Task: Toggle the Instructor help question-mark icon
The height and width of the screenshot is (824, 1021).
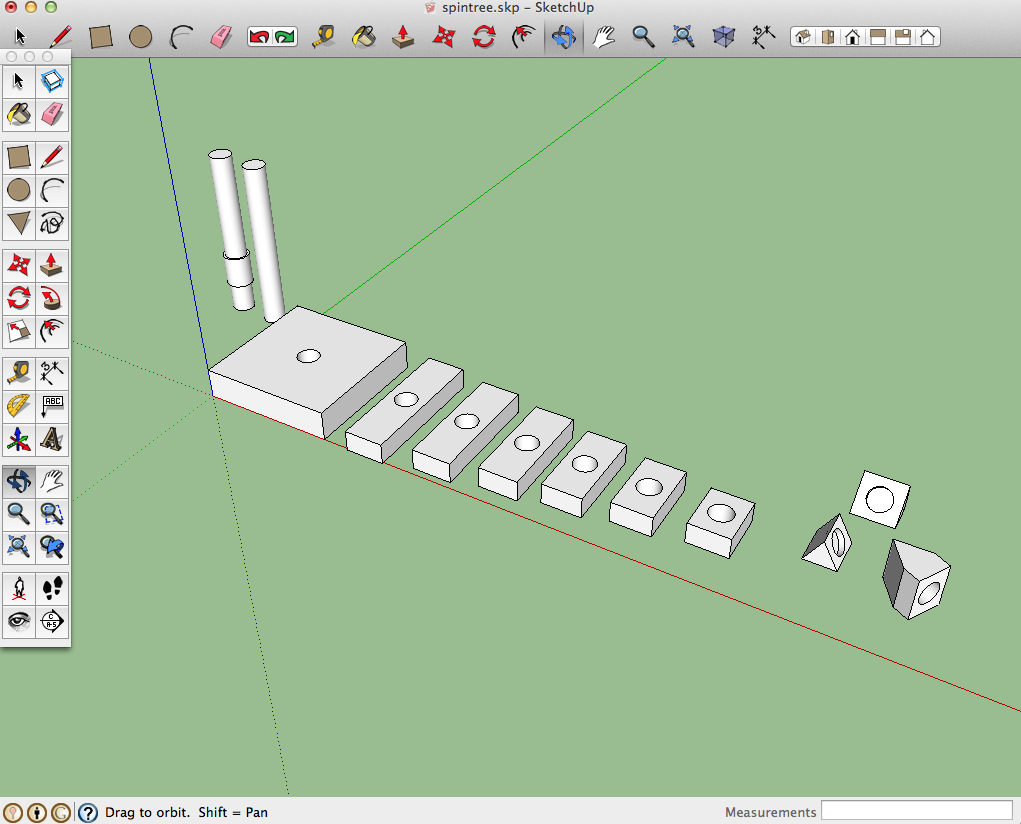Action: pos(88,813)
